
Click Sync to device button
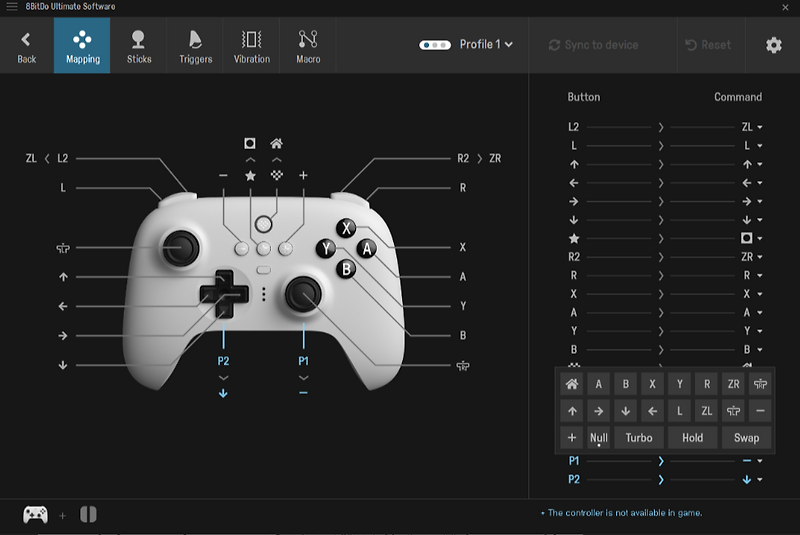pos(593,45)
